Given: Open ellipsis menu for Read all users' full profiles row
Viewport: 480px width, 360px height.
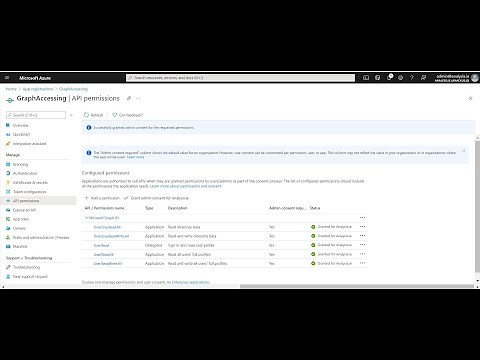Looking at the screenshot, I should (x=362, y=254).
